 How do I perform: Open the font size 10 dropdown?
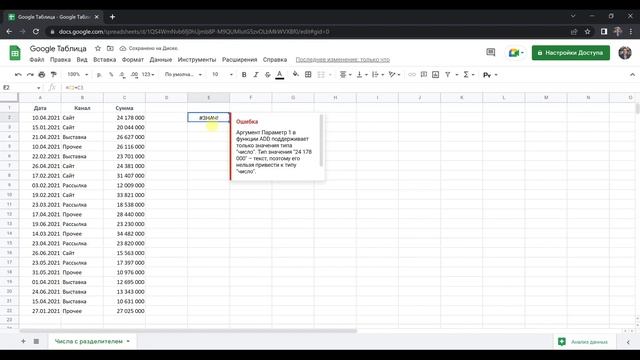(x=222, y=75)
